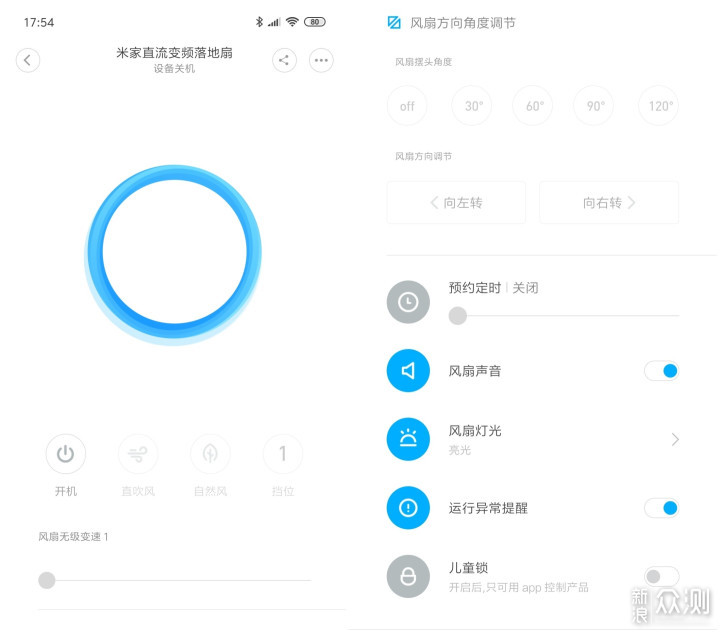Tap the cellular signal bars icon
This screenshot has width=720, height=633.
coord(274,22)
